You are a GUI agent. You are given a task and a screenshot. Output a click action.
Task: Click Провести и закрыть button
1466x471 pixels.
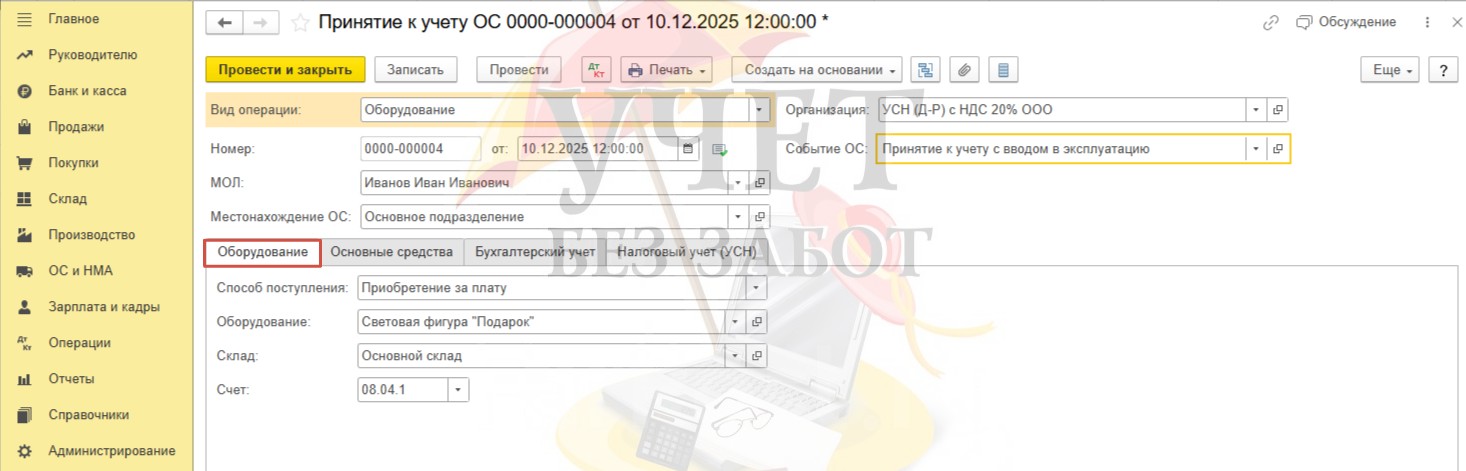click(x=285, y=70)
